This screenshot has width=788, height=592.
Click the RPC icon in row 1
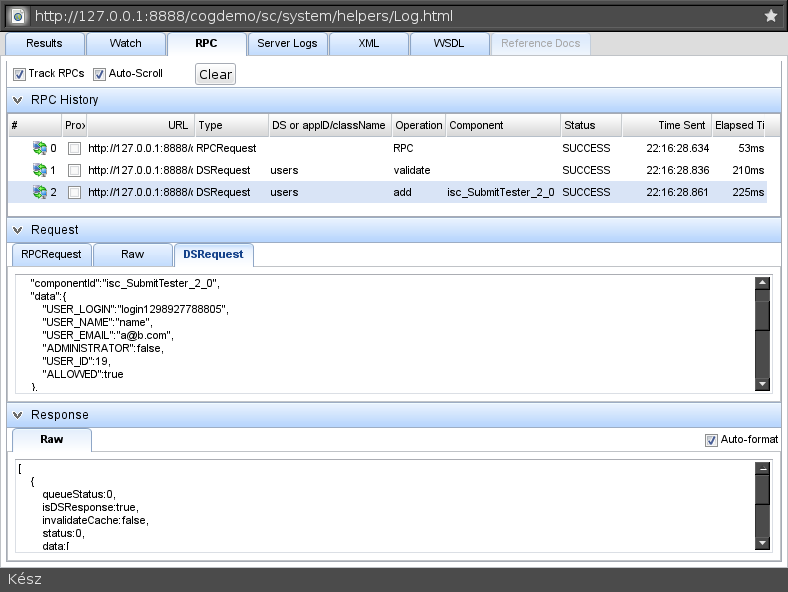[39, 170]
